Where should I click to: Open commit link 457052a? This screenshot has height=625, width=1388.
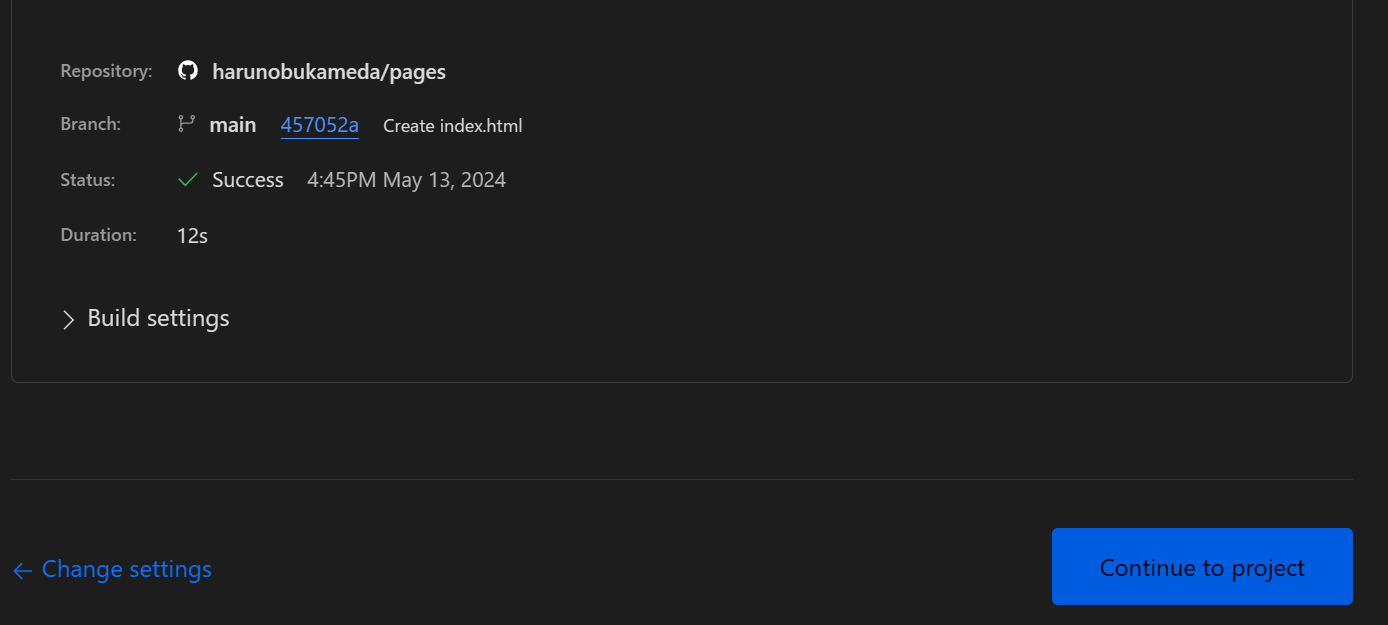(x=319, y=125)
